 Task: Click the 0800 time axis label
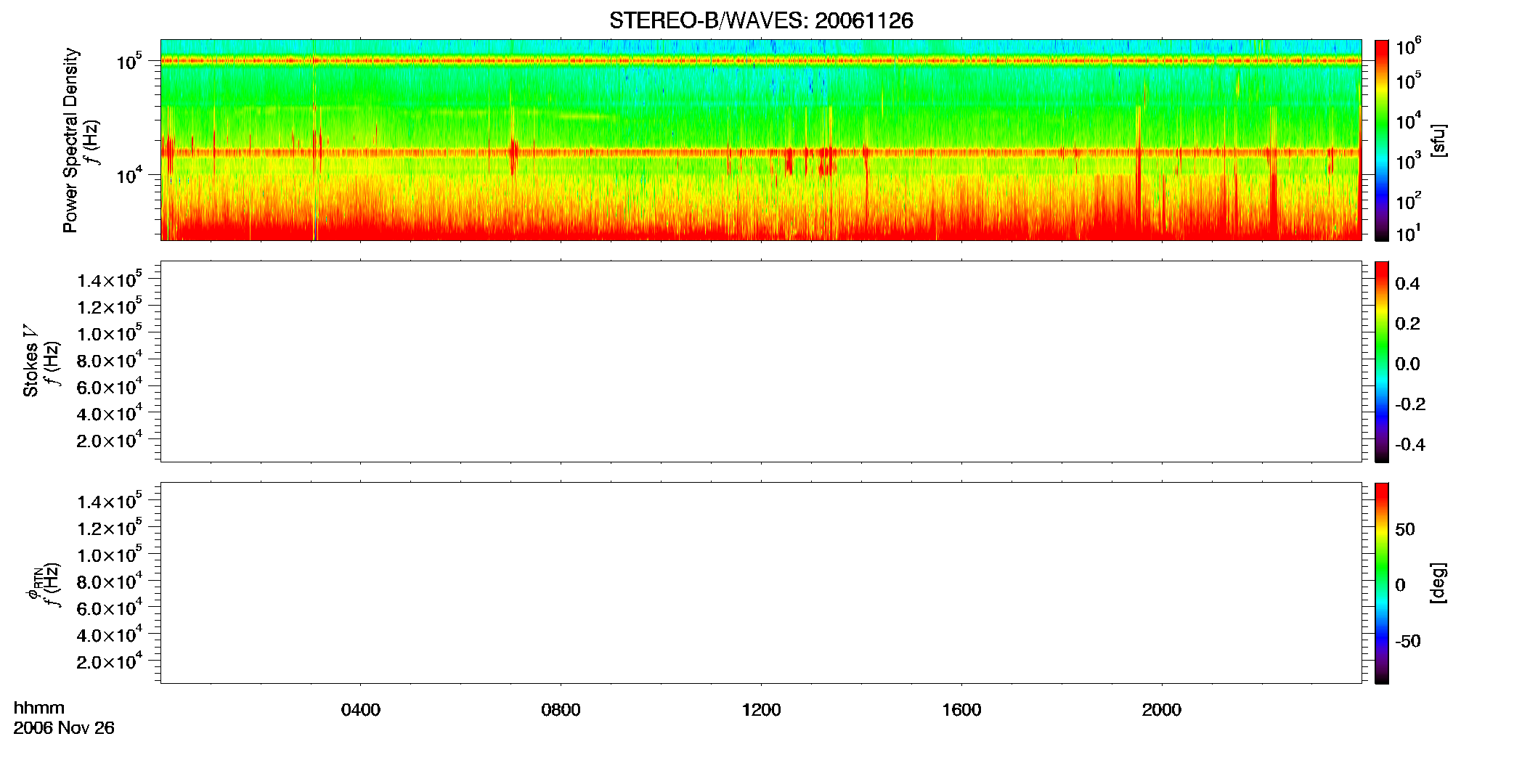[x=561, y=710]
